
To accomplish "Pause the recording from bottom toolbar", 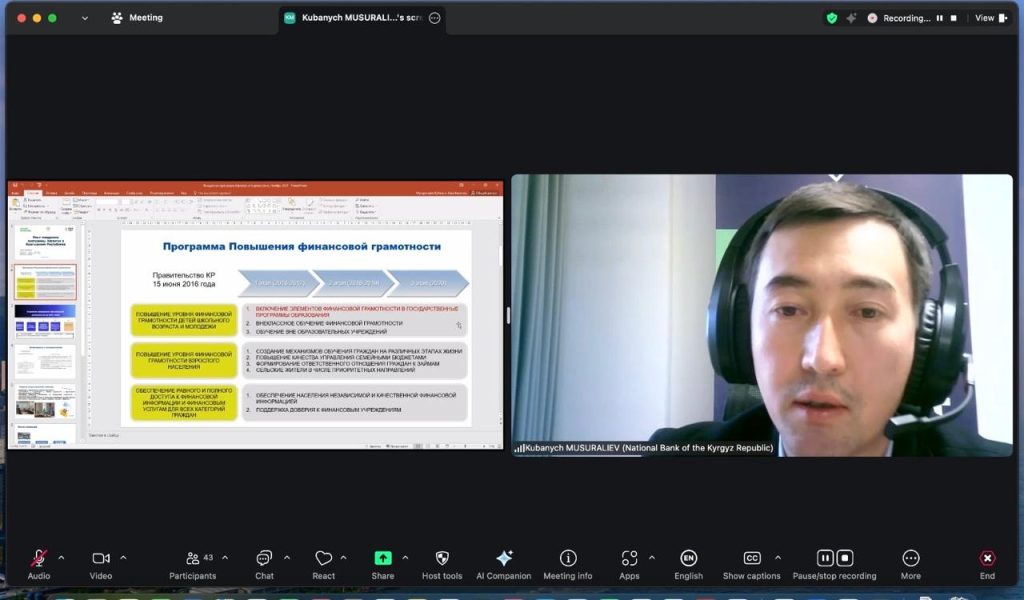I will pos(825,559).
